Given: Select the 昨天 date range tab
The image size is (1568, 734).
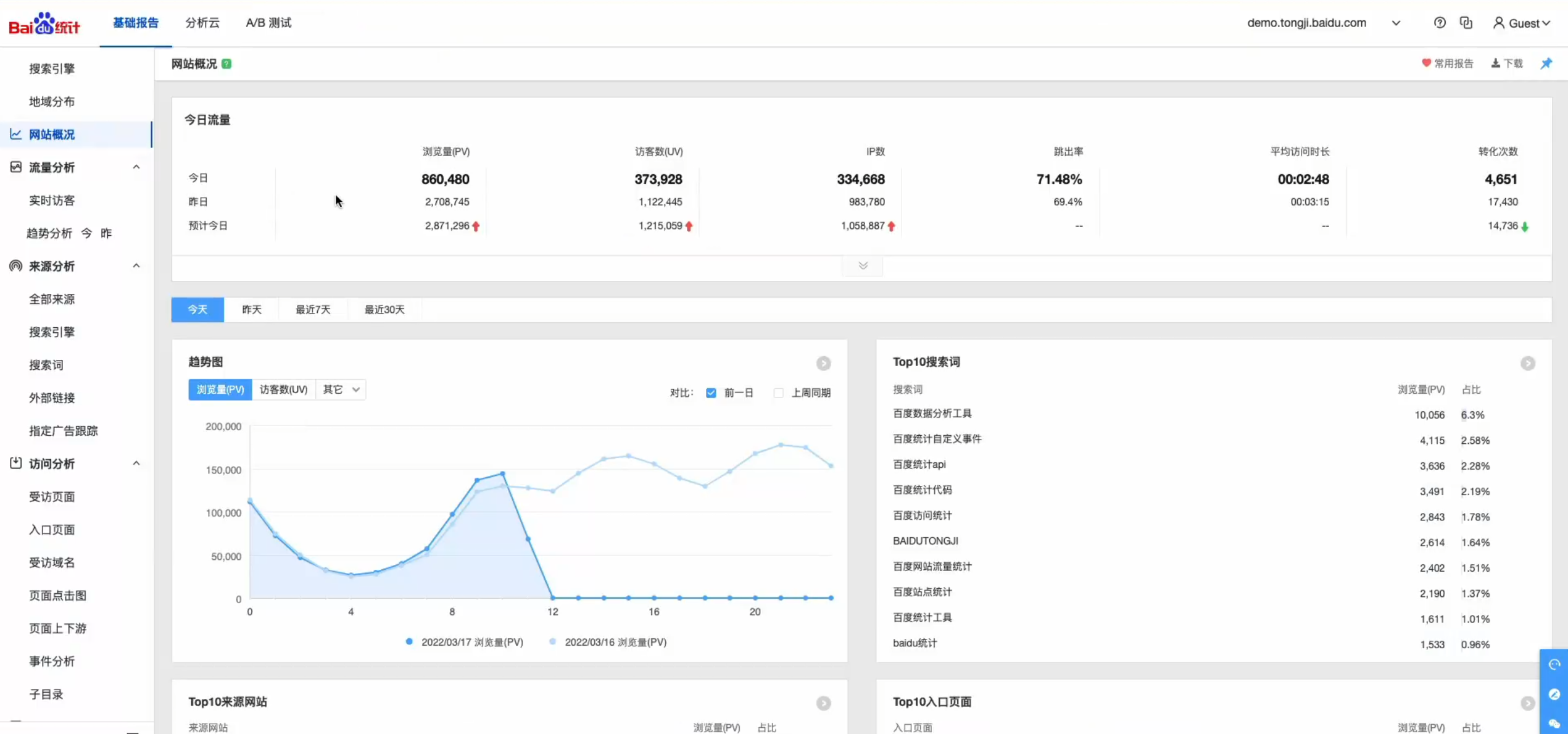Looking at the screenshot, I should coord(251,309).
